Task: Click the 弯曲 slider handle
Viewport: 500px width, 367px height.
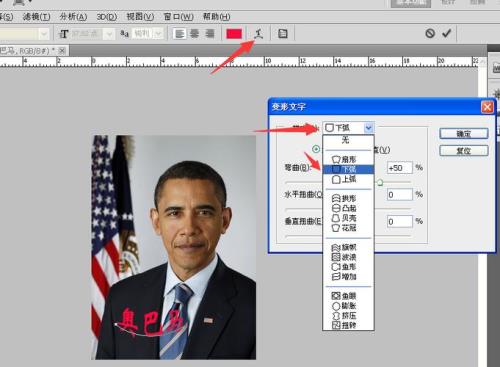Action: click(x=380, y=182)
